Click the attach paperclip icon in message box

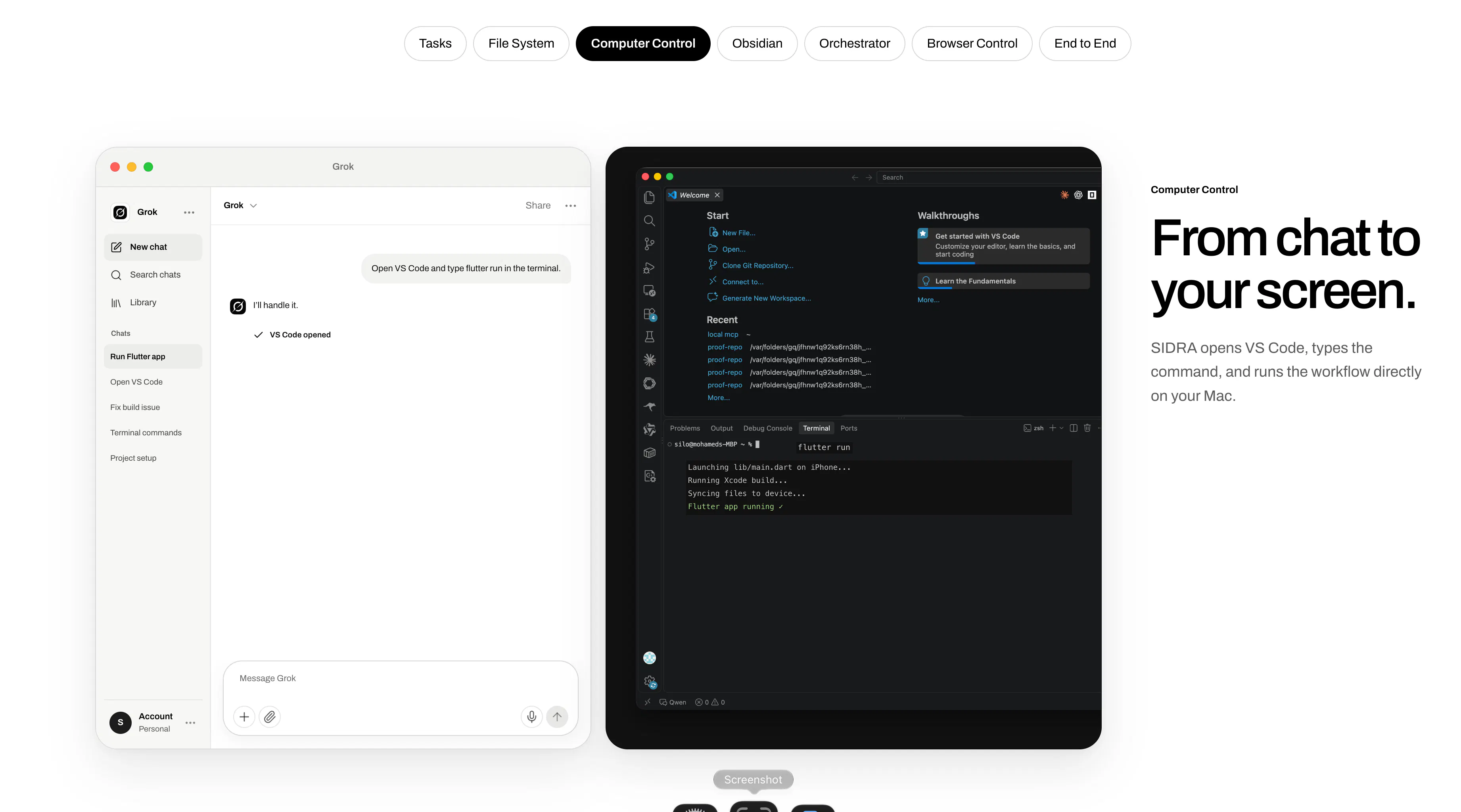tap(270, 717)
